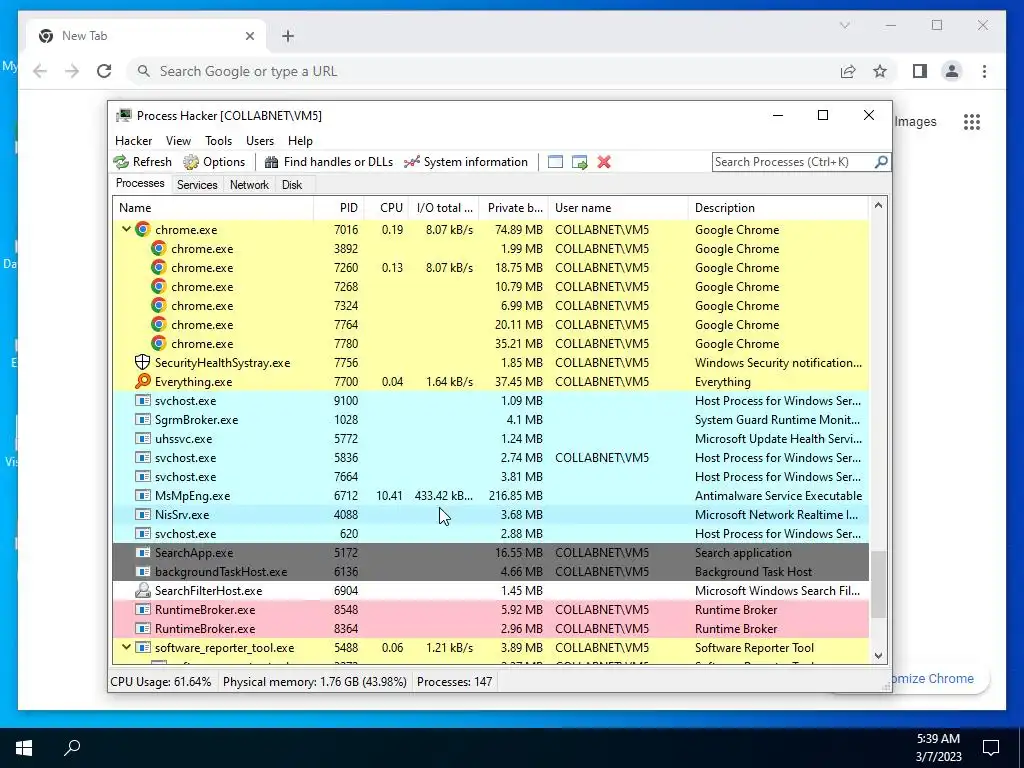Viewport: 1024px width, 768px height.
Task: Open Options via gear icon
Action: 191,162
